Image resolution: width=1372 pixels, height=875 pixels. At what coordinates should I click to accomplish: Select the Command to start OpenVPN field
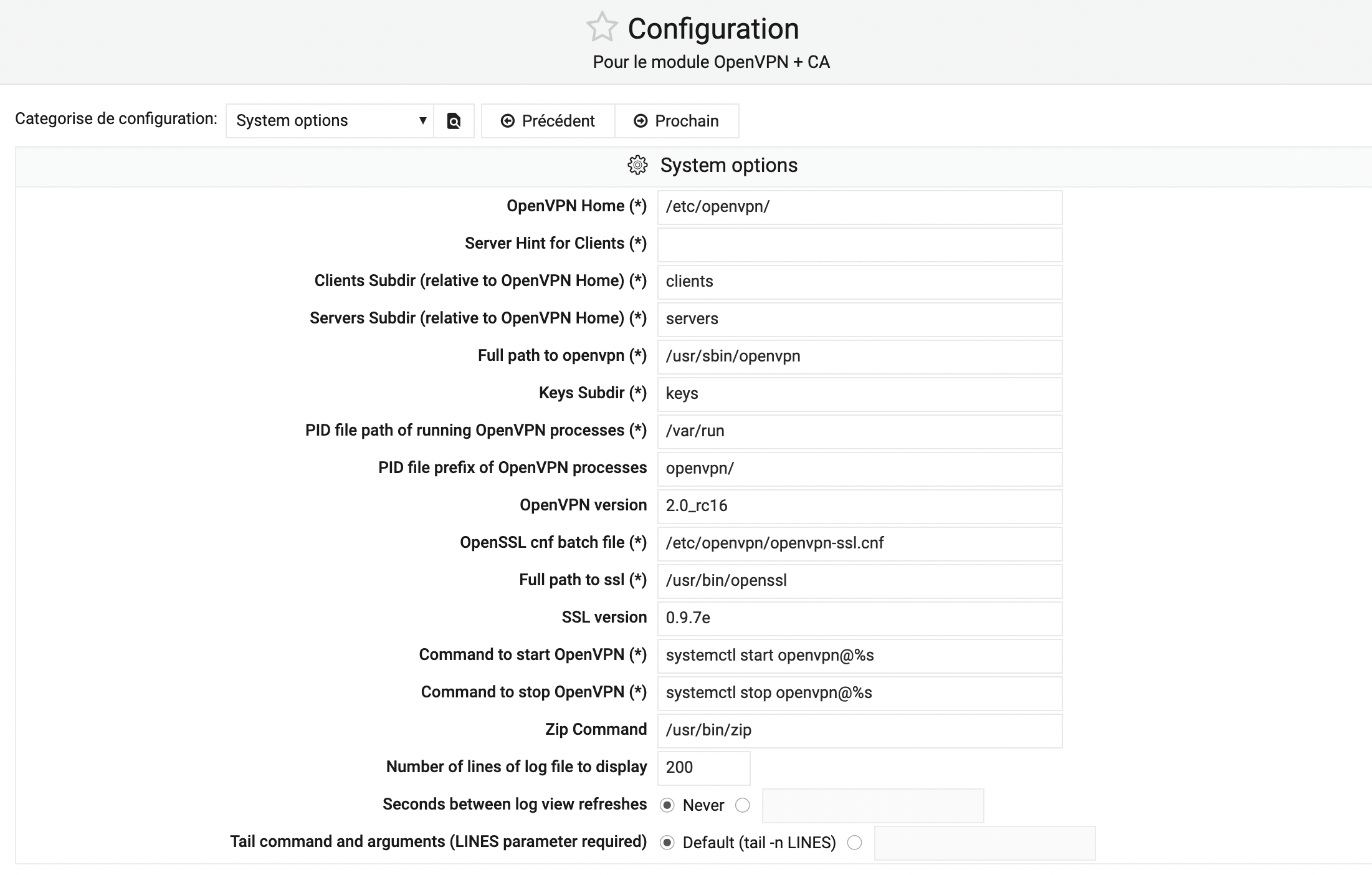click(x=860, y=656)
